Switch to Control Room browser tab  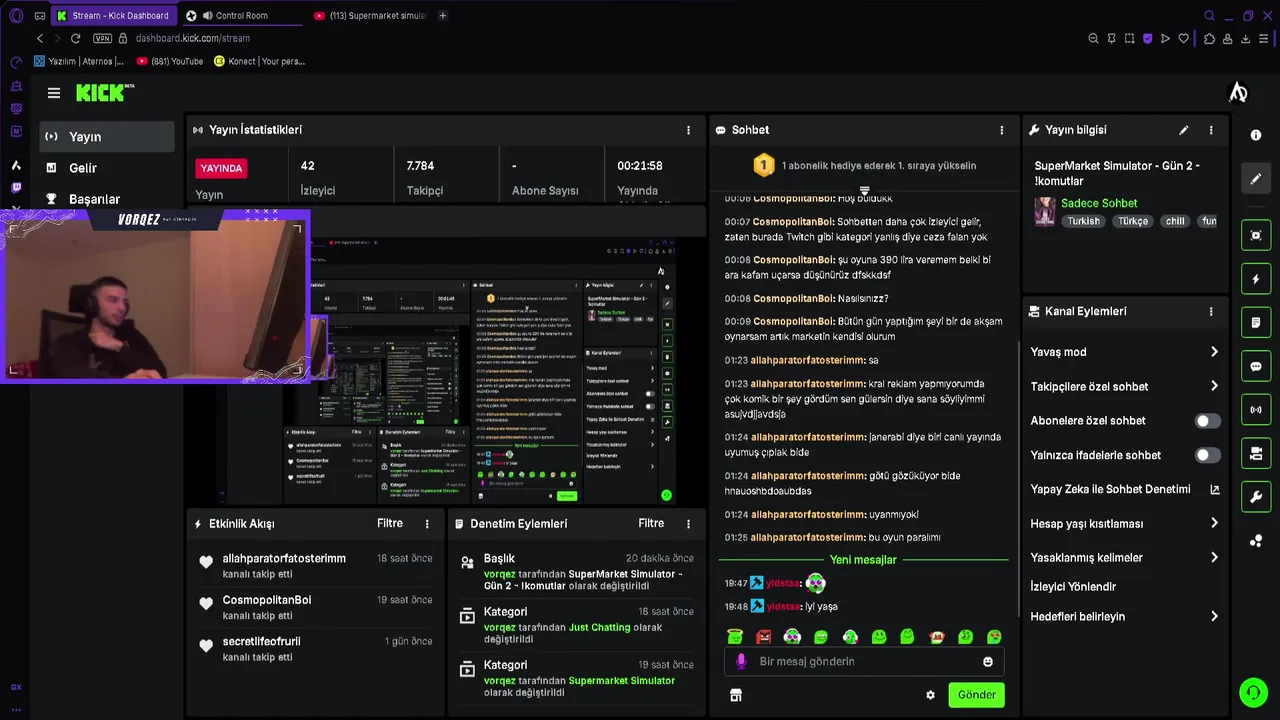coord(241,15)
